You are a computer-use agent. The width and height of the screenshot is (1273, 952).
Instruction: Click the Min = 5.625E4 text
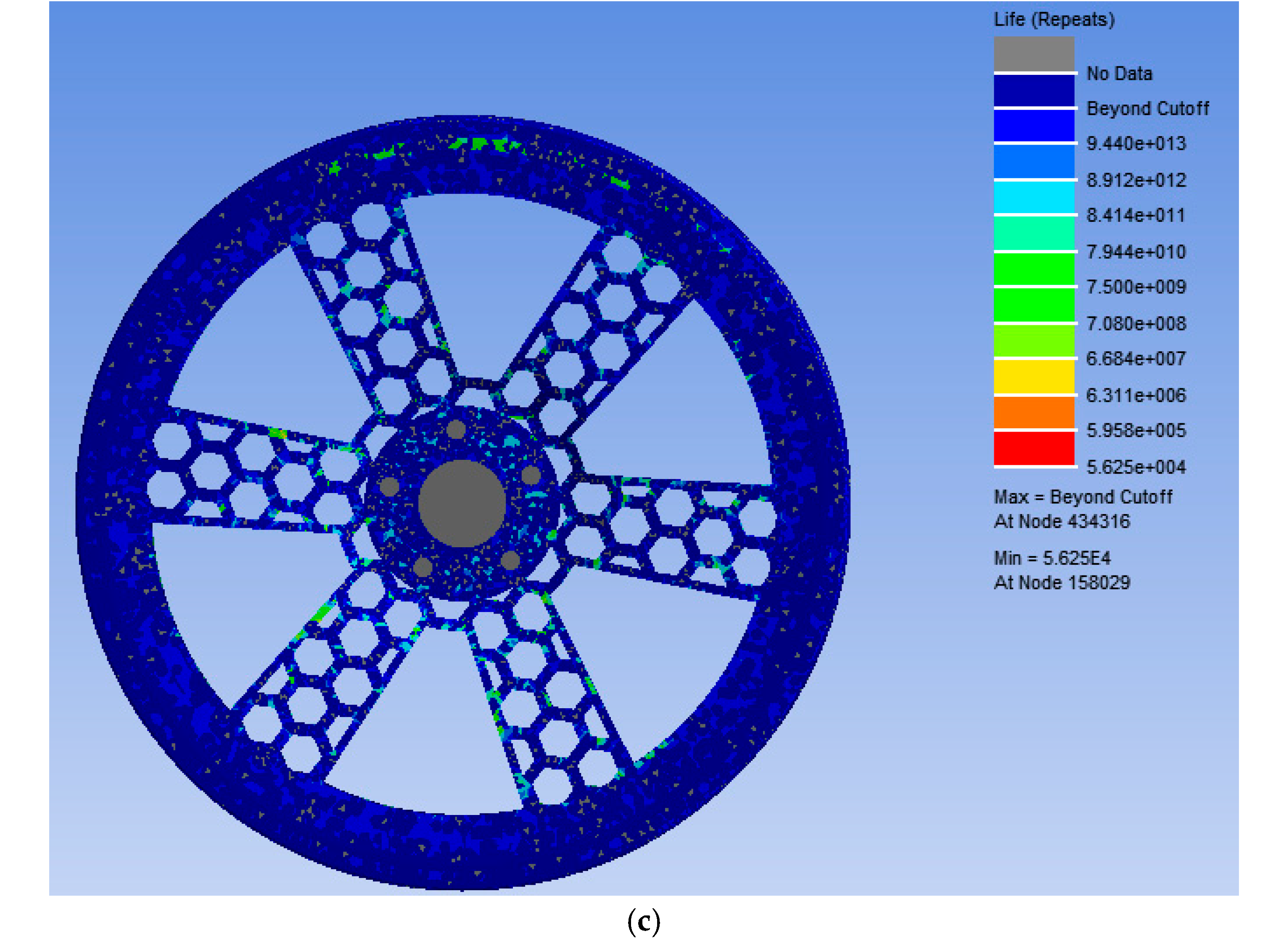point(1052,557)
